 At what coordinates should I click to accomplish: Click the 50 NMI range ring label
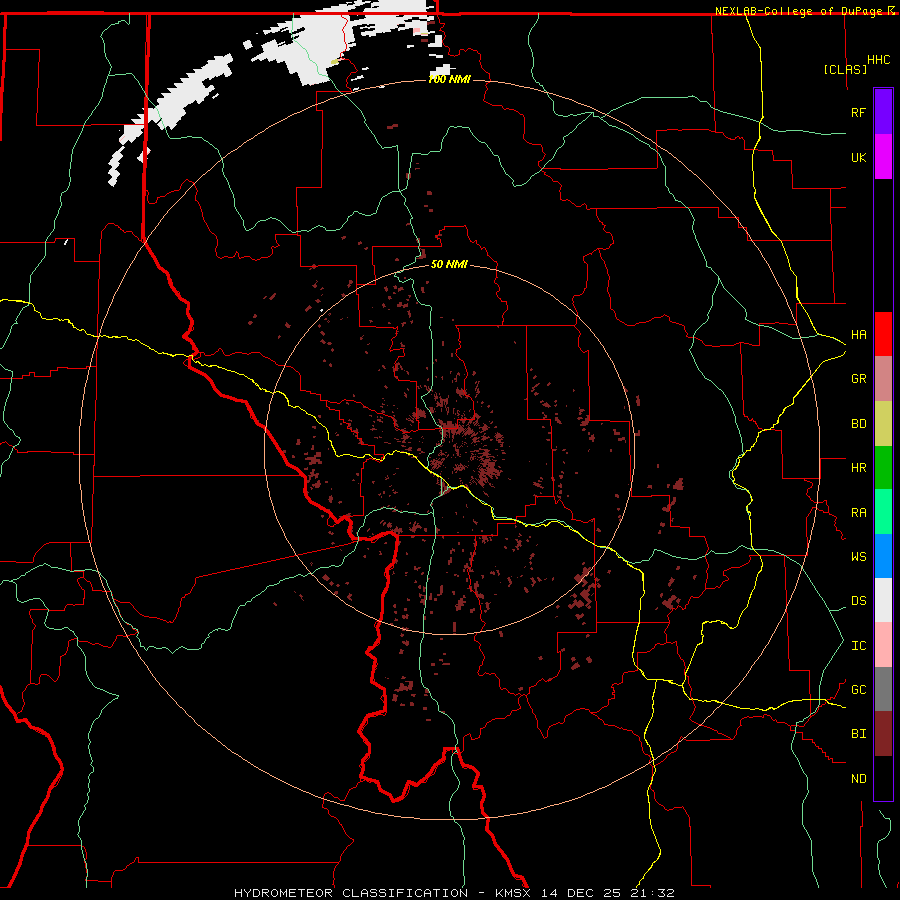[449, 264]
